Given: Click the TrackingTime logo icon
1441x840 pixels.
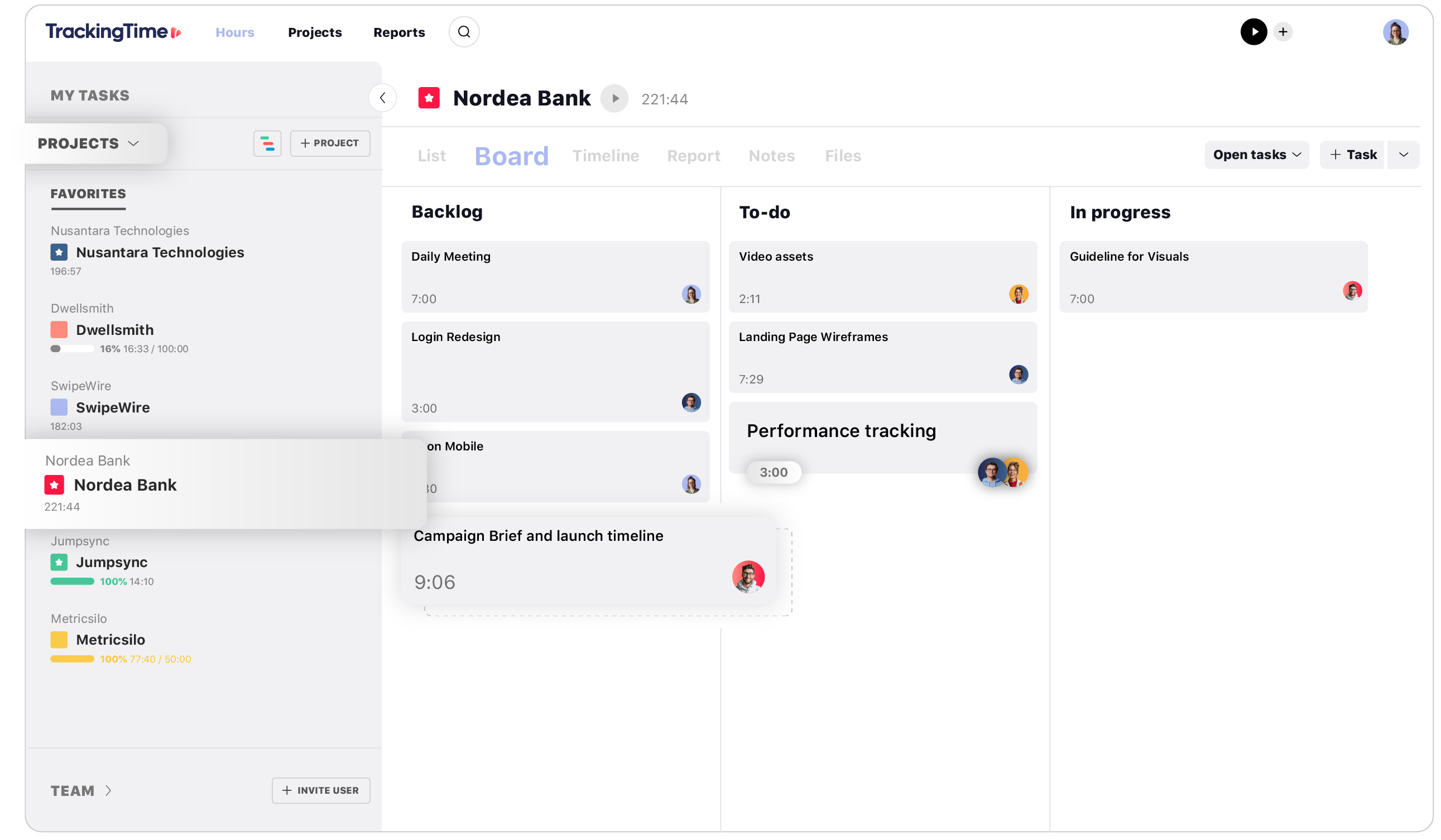Looking at the screenshot, I should point(177,31).
